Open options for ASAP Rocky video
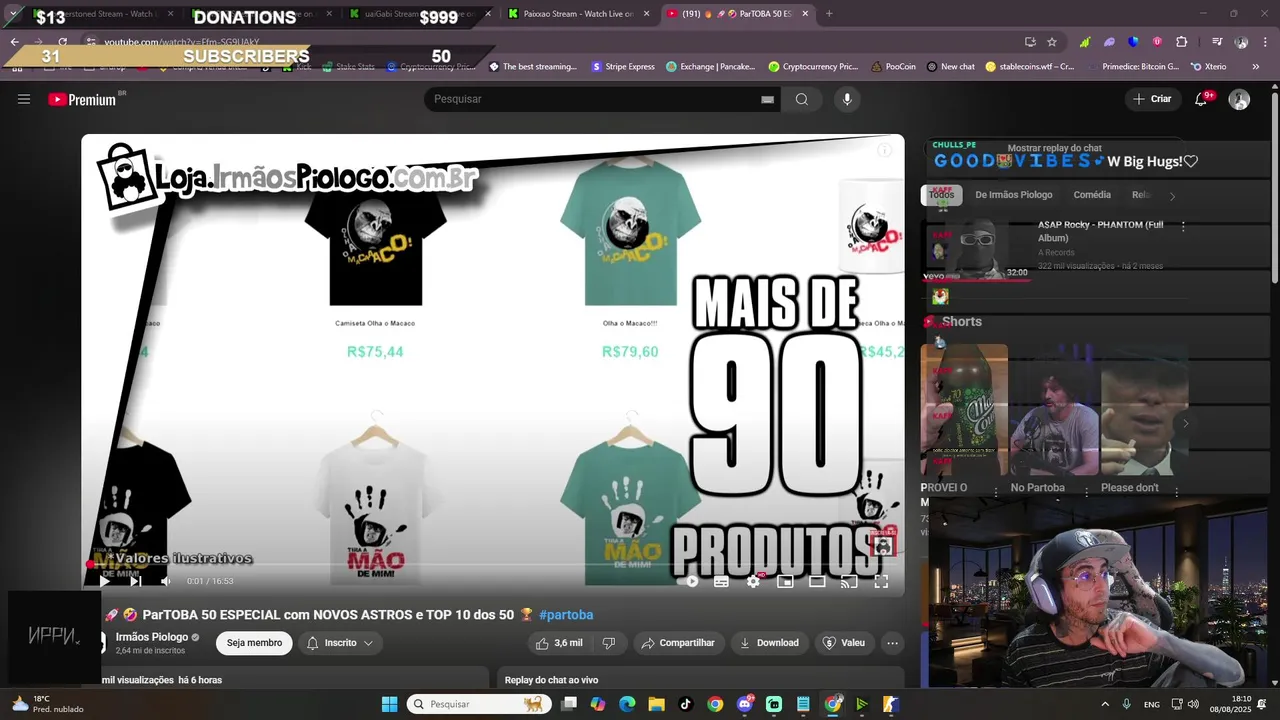 (1183, 227)
